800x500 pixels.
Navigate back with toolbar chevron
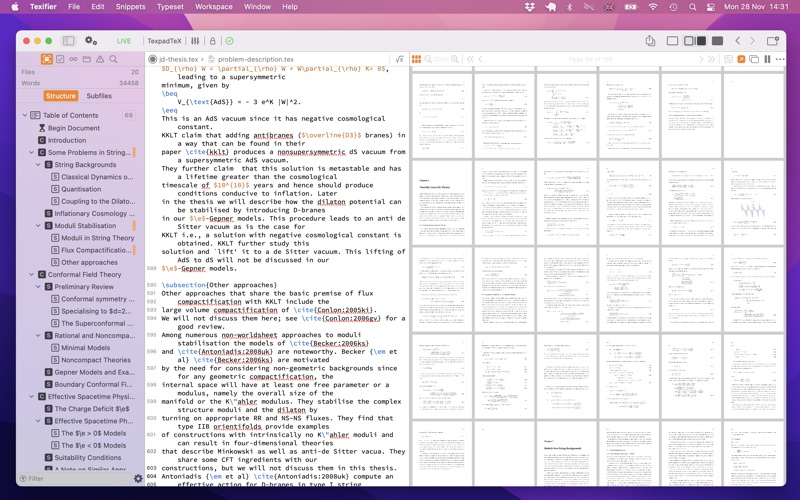click(737, 41)
